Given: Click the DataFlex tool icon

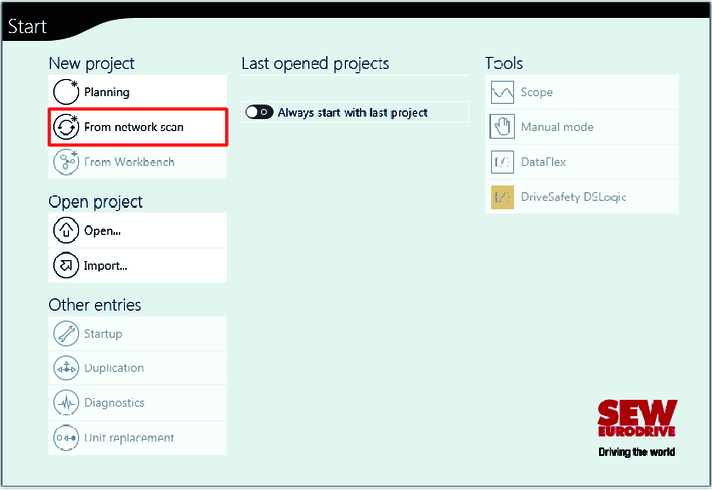Looking at the screenshot, I should pyautogui.click(x=502, y=162).
